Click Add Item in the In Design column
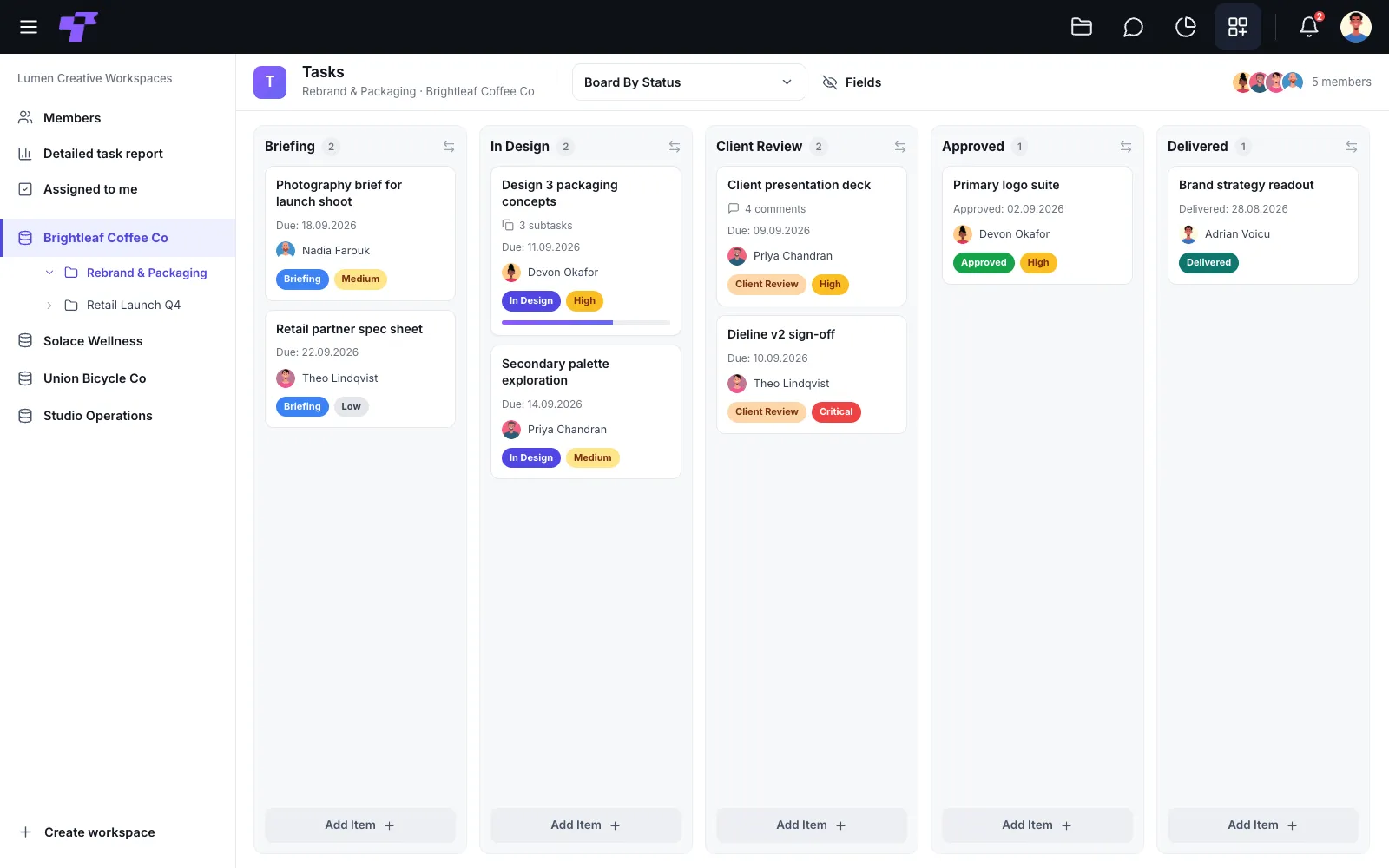 [x=586, y=825]
